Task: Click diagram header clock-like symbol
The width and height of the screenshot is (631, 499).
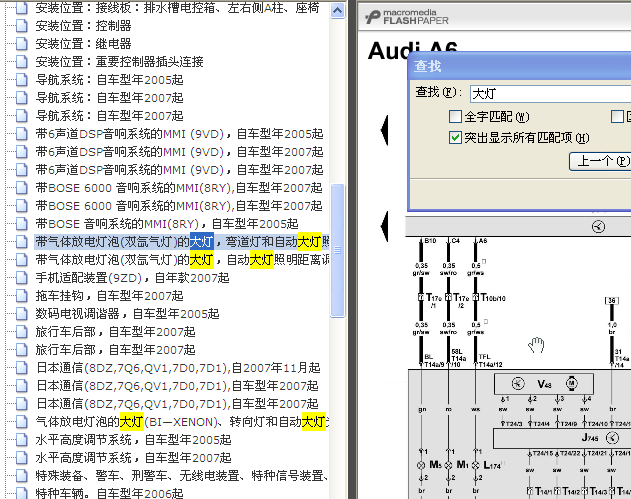Action: pyautogui.click(x=598, y=227)
